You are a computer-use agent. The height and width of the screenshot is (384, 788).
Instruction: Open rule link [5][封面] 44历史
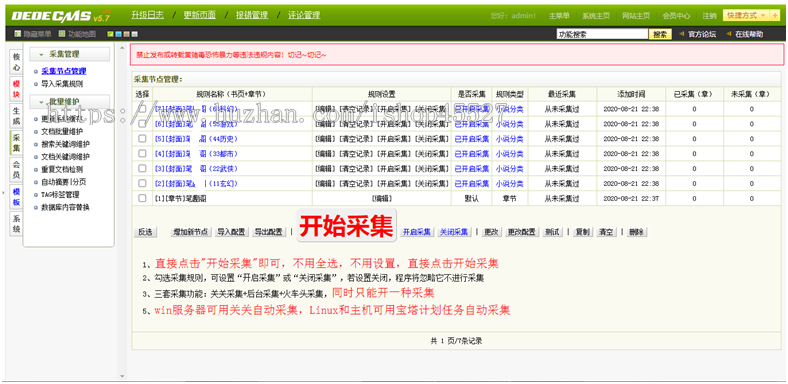(x=196, y=139)
